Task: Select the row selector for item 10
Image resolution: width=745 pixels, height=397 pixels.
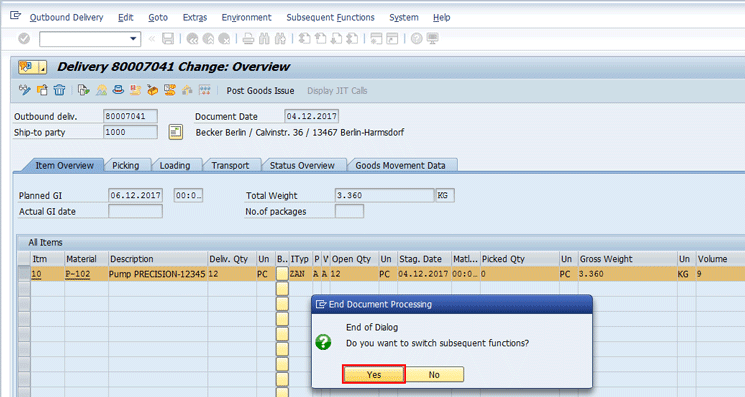Action: [24, 274]
